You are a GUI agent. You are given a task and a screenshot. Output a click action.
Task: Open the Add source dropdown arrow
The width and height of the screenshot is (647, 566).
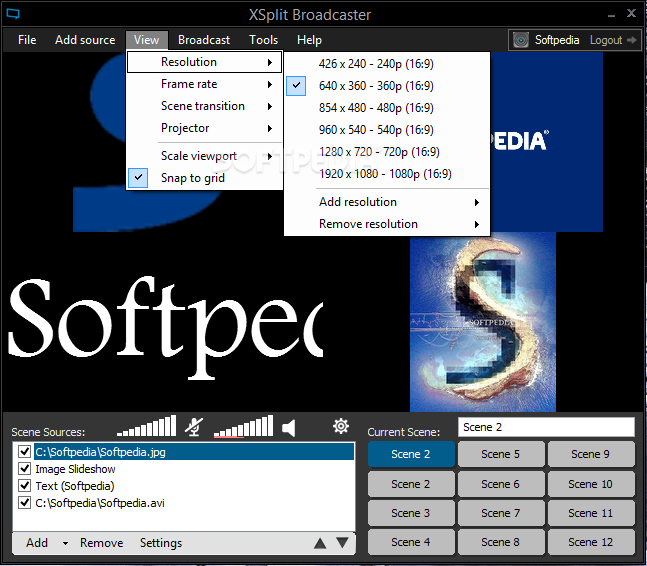tap(65, 543)
